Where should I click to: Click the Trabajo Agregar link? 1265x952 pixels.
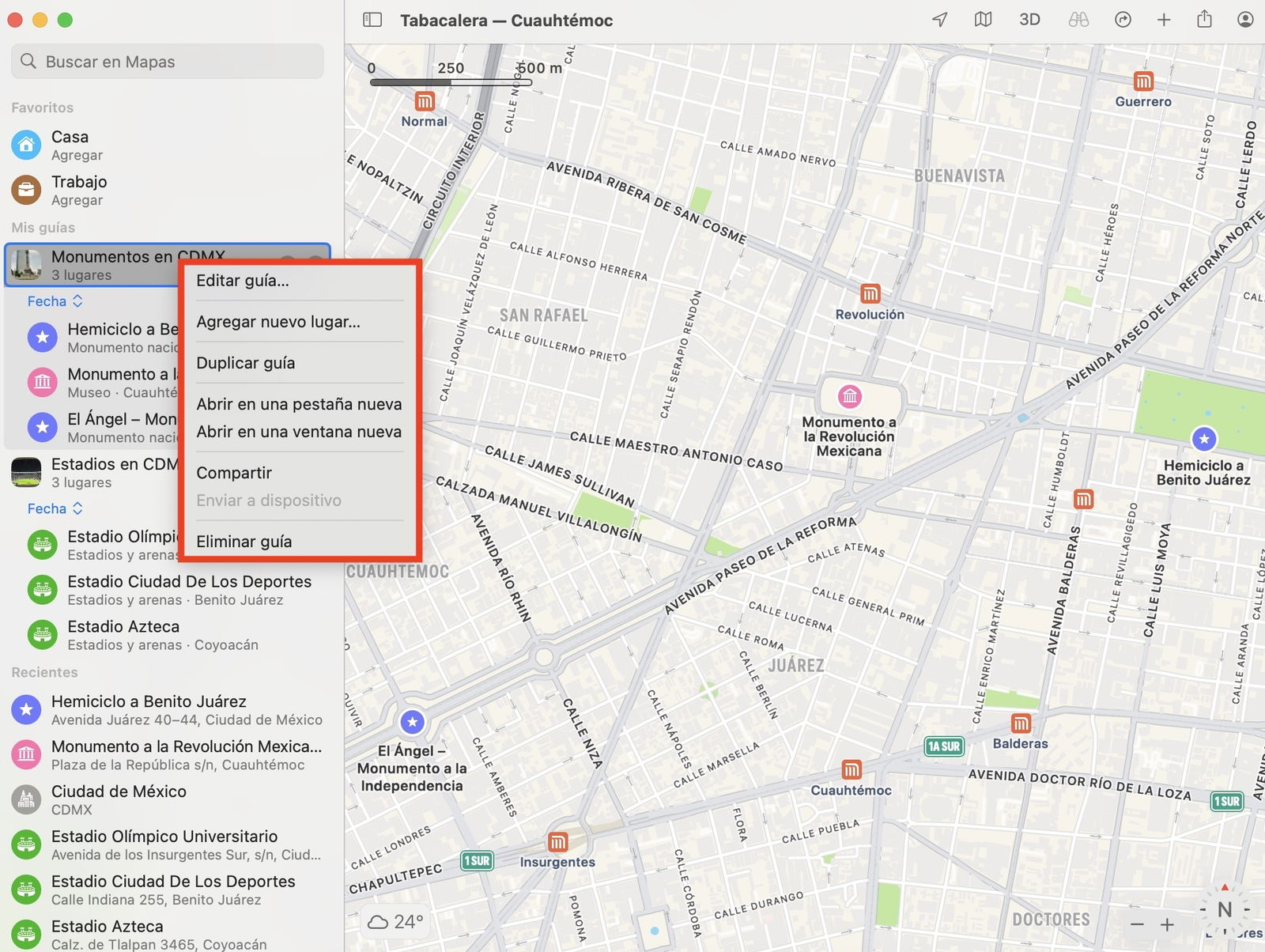click(77, 201)
